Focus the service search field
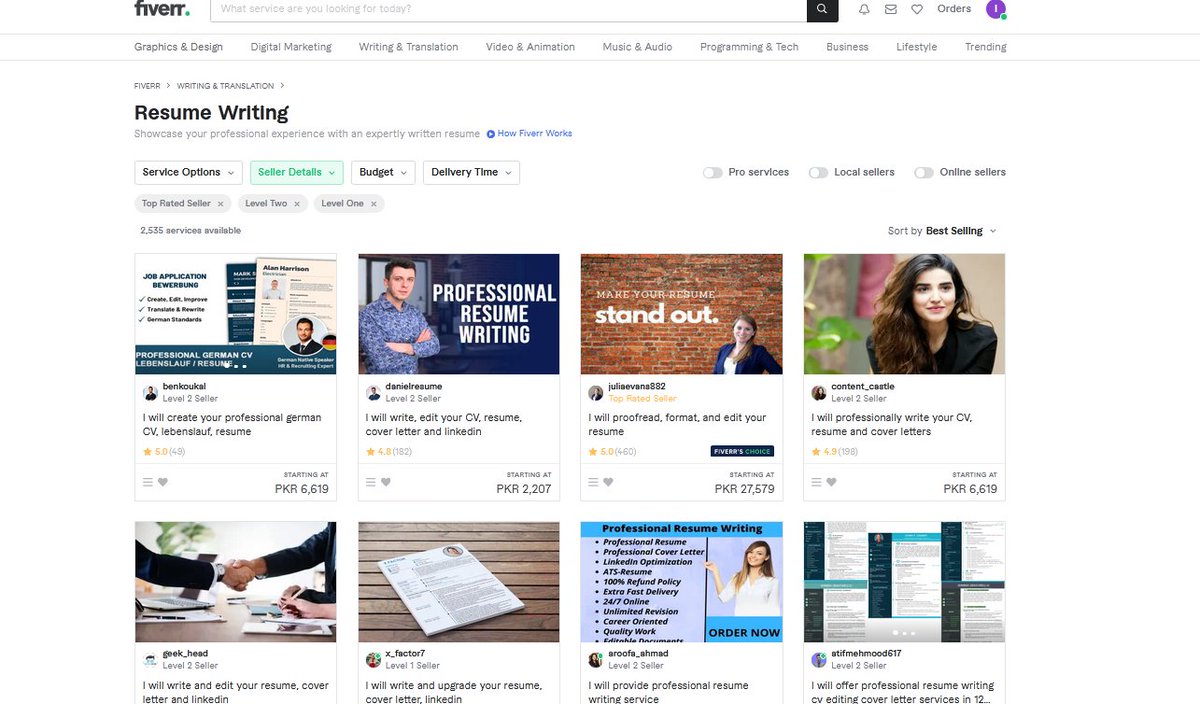The image size is (1200, 704). pyautogui.click(x=508, y=9)
